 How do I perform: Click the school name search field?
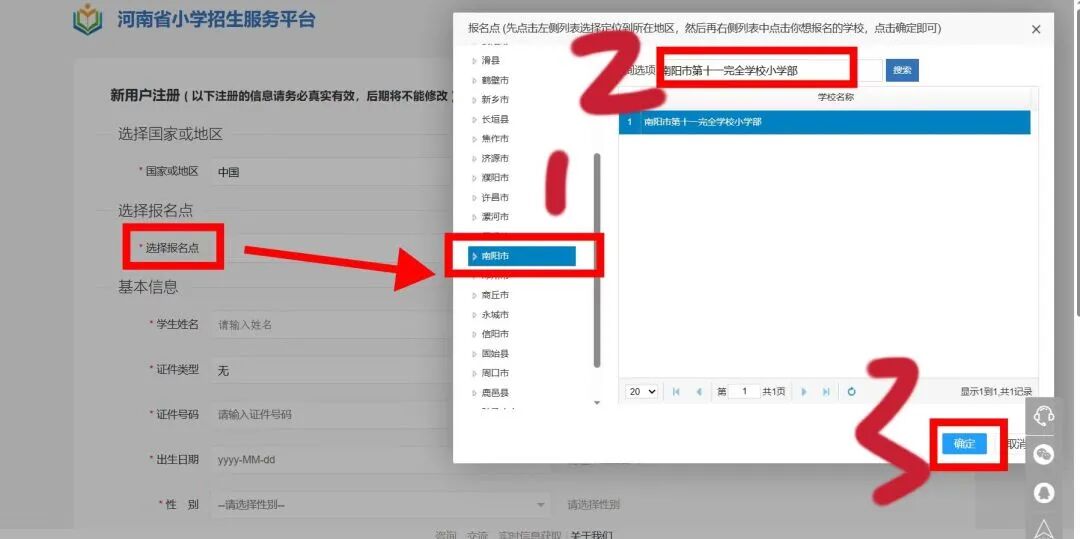coord(769,70)
